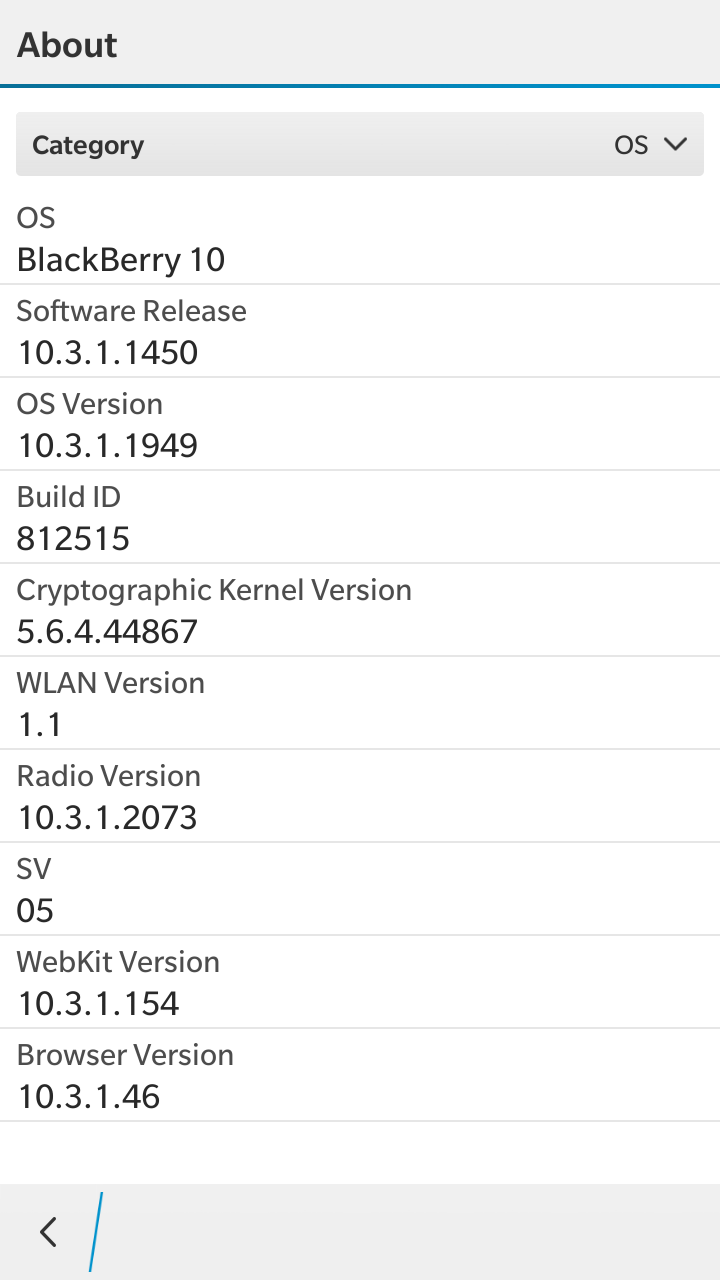
Task: Select the SV 05 row
Action: click(x=360, y=889)
